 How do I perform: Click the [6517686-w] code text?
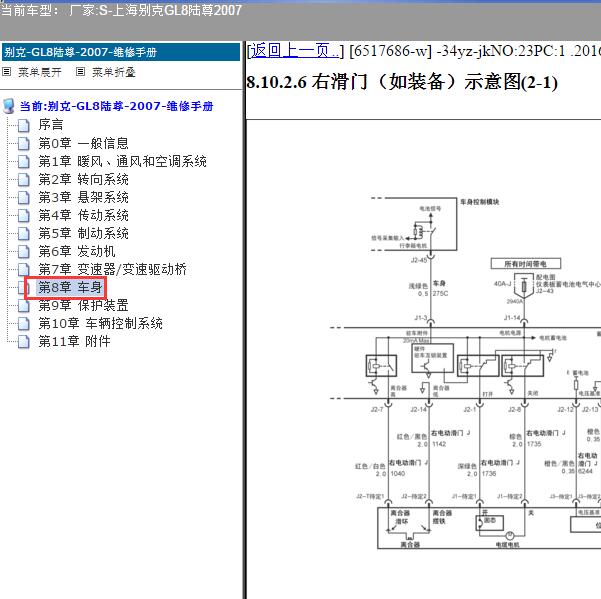(391, 51)
